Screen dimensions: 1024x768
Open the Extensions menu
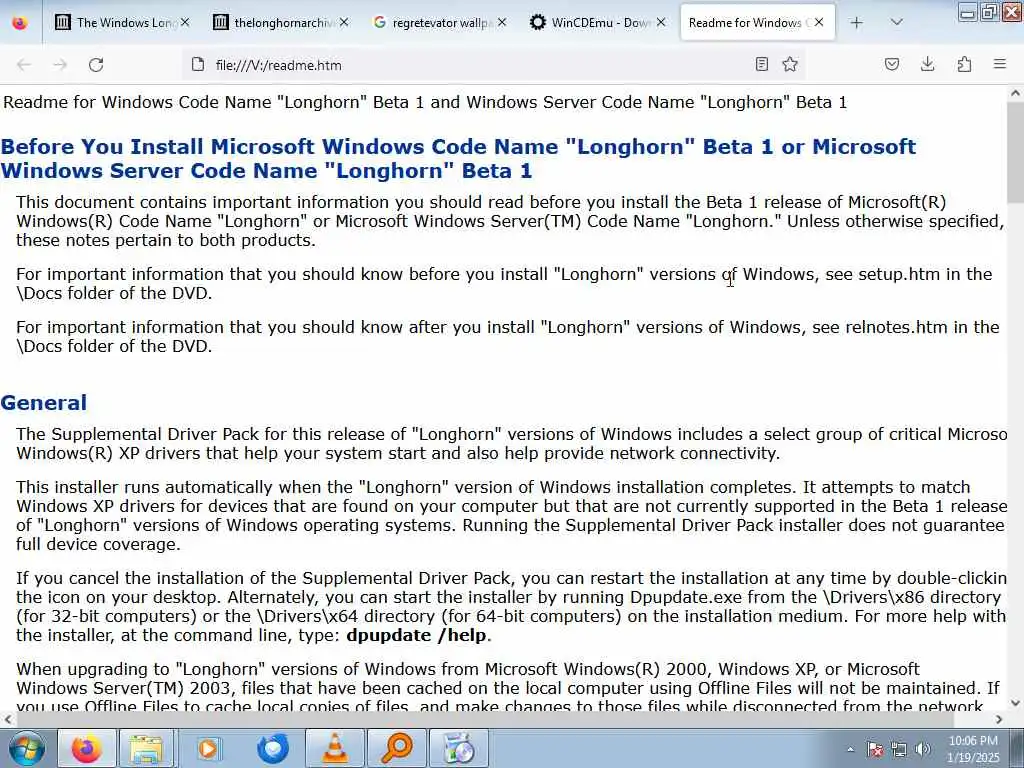point(964,64)
